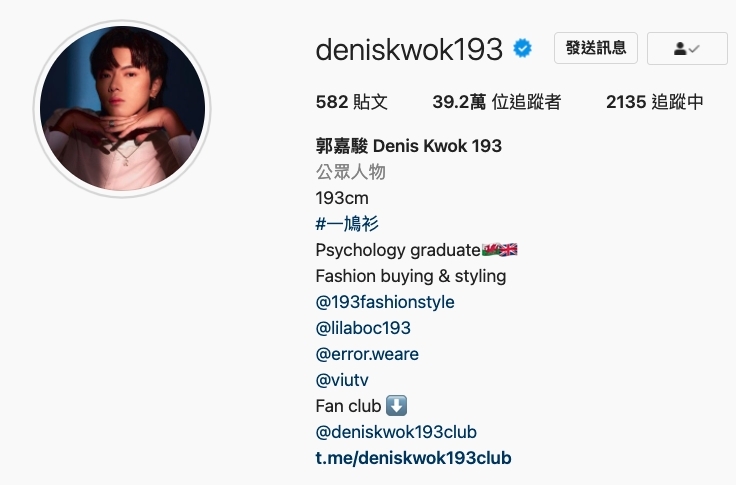The image size is (736, 485).
Task: Click the blue verified badge icon
Action: pos(522,48)
